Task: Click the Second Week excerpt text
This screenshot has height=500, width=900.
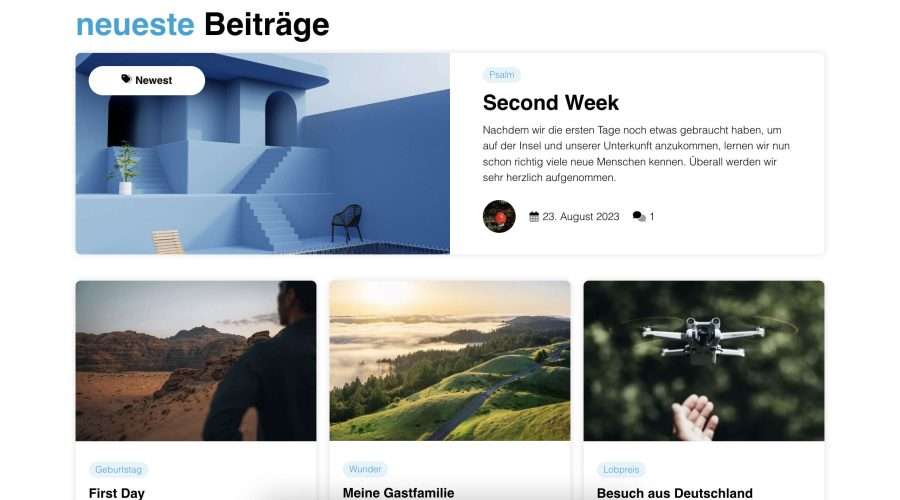Action: tap(636, 154)
